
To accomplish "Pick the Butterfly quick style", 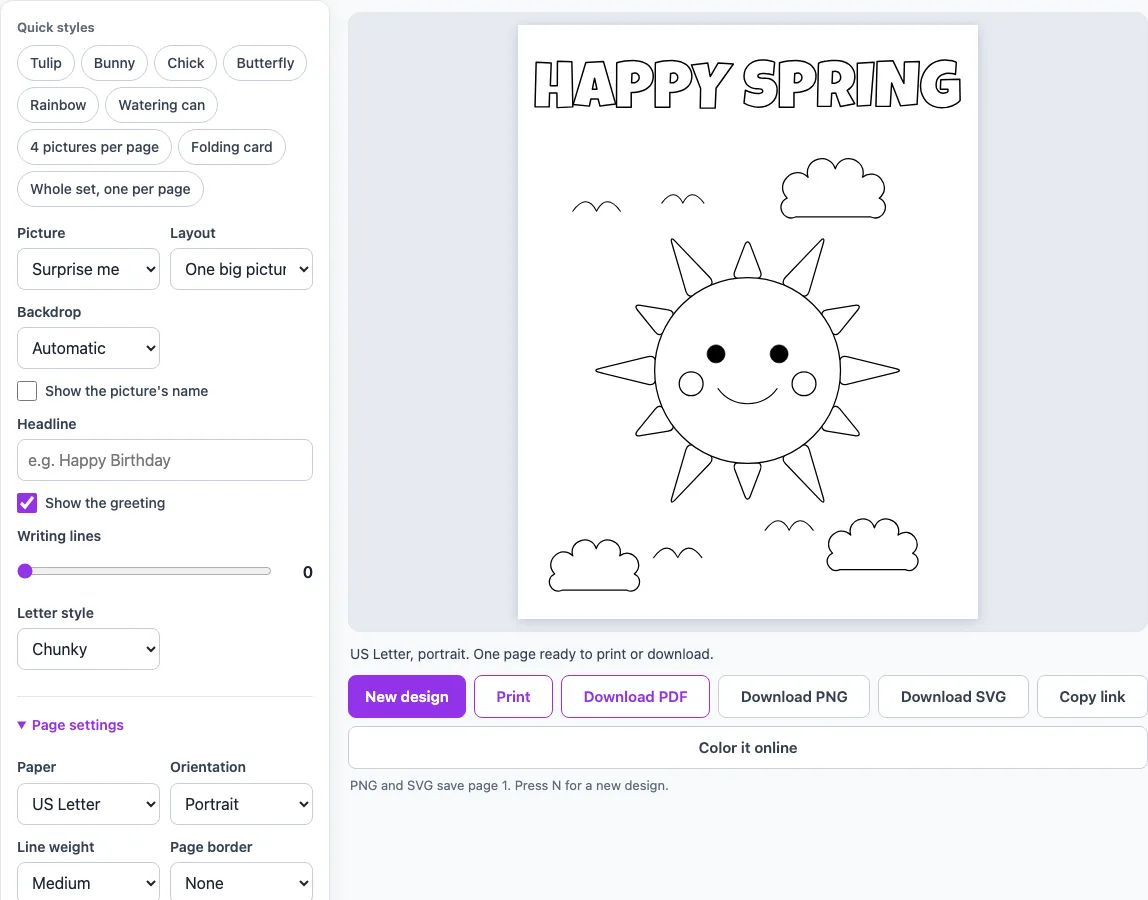I will 265,63.
